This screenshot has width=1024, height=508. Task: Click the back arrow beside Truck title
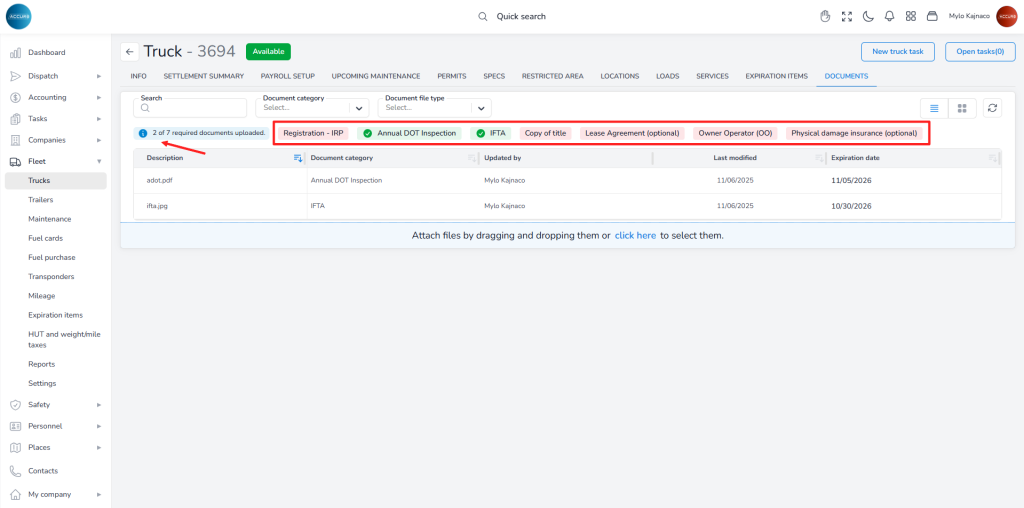coord(130,51)
